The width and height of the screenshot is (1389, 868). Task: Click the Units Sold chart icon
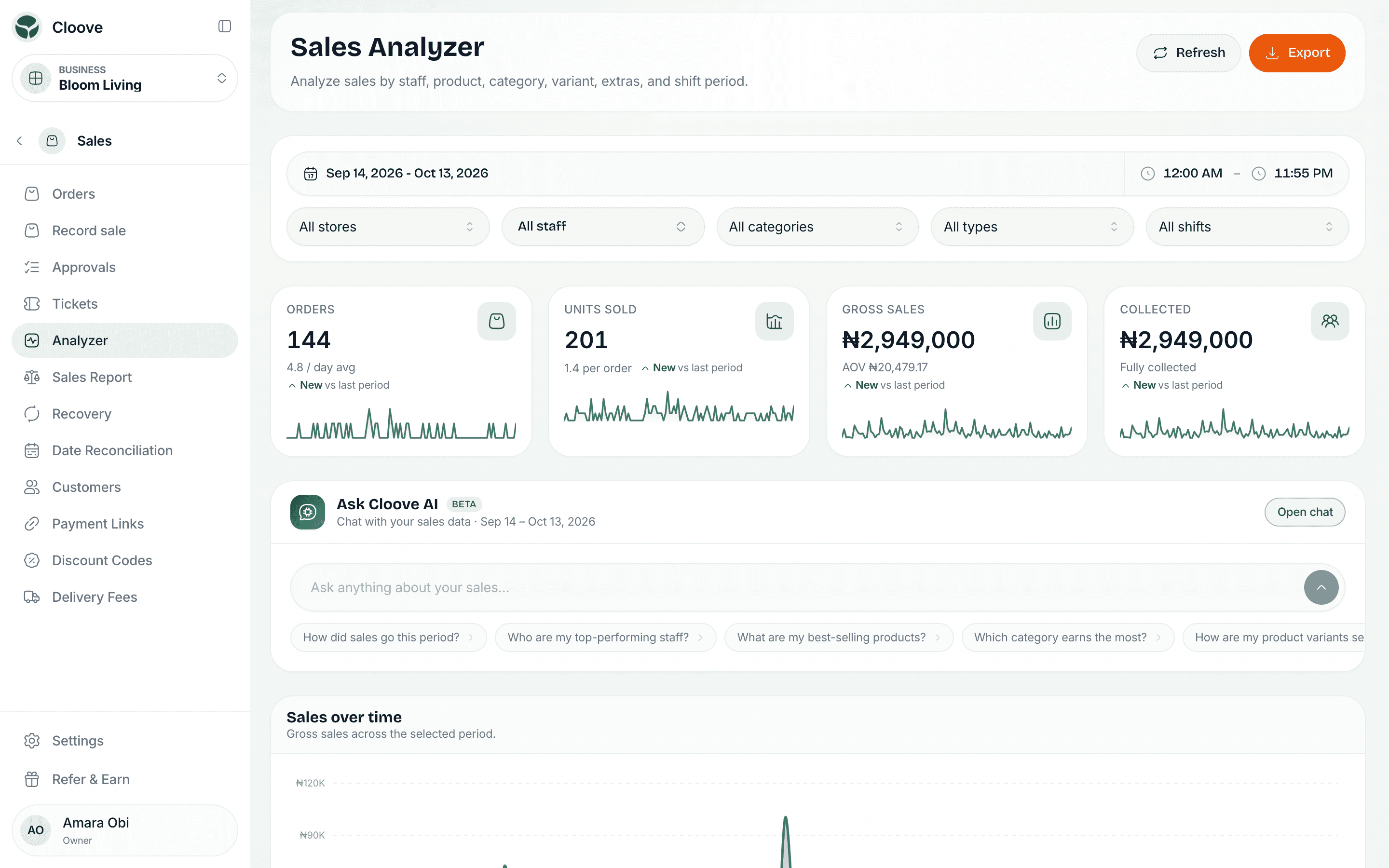774,321
